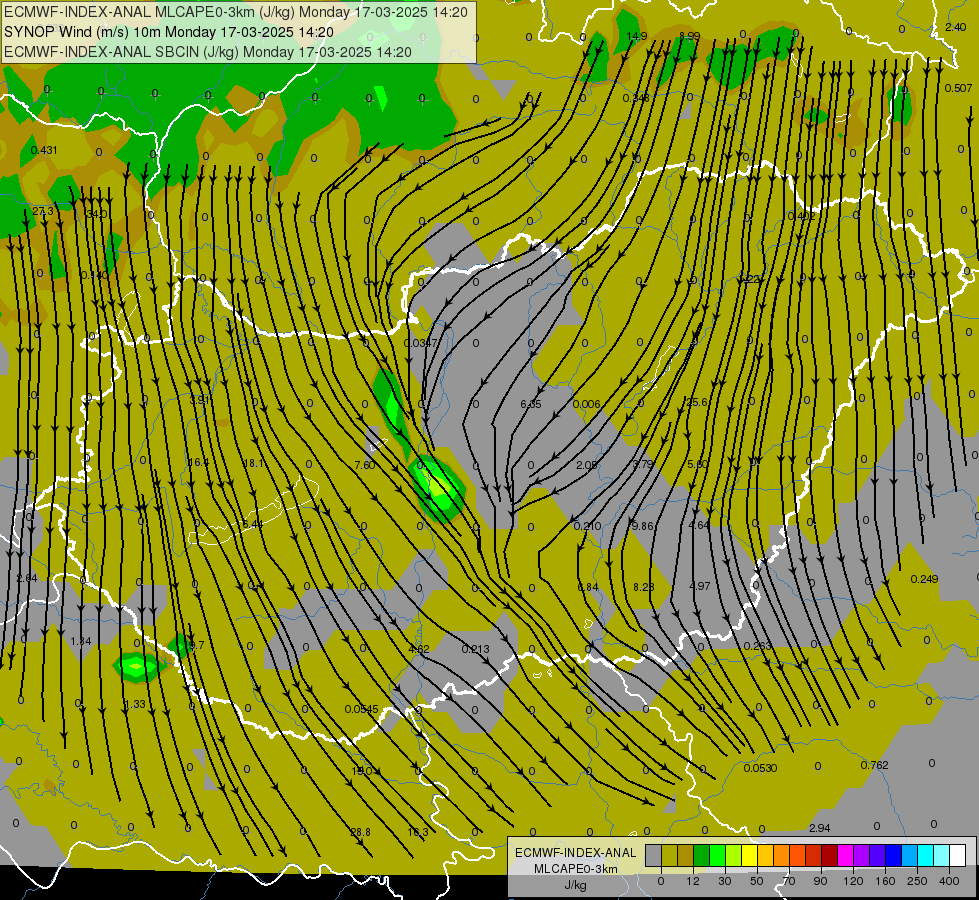The width and height of the screenshot is (979, 900).
Task: Click the map value 5.80
Action: [697, 464]
